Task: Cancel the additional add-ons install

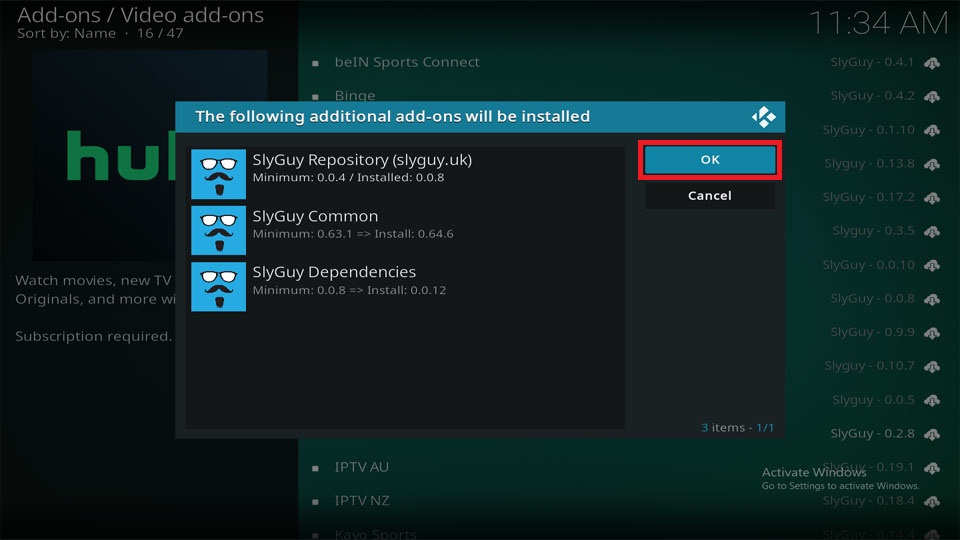Action: 710,196
